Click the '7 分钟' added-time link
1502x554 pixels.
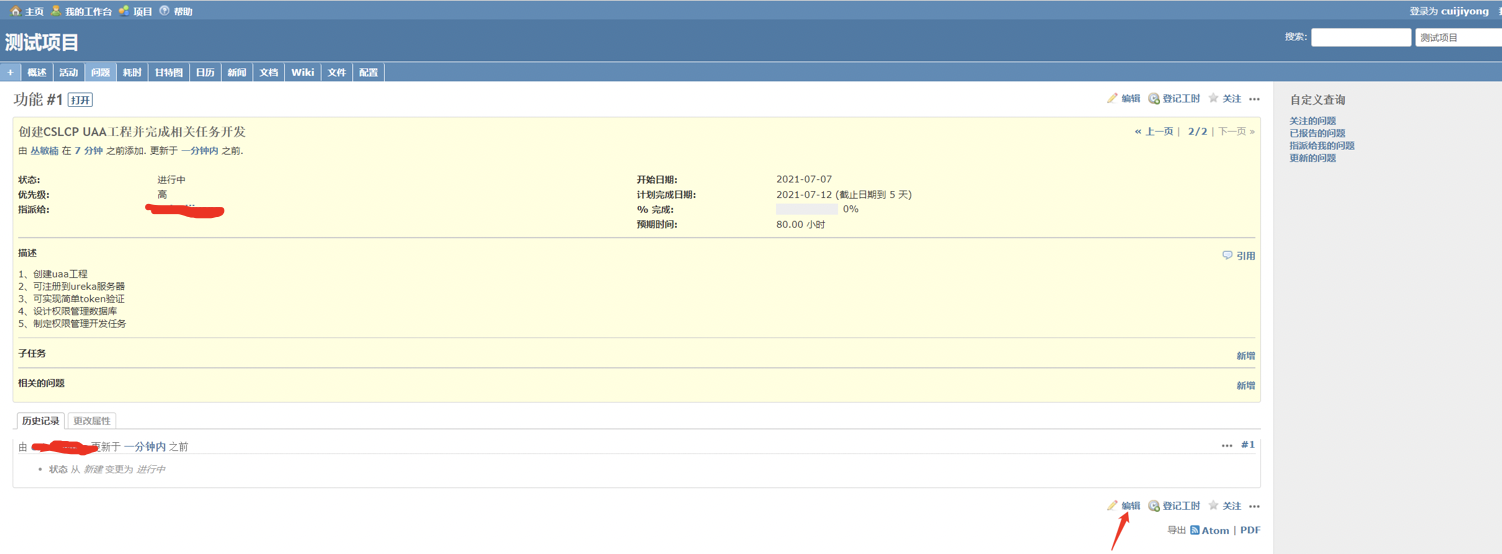(x=88, y=151)
